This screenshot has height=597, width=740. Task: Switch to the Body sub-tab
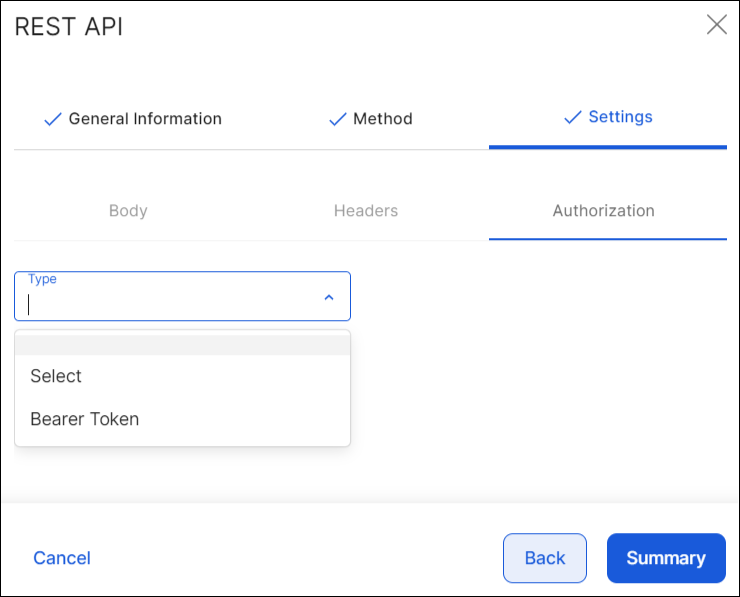(128, 211)
